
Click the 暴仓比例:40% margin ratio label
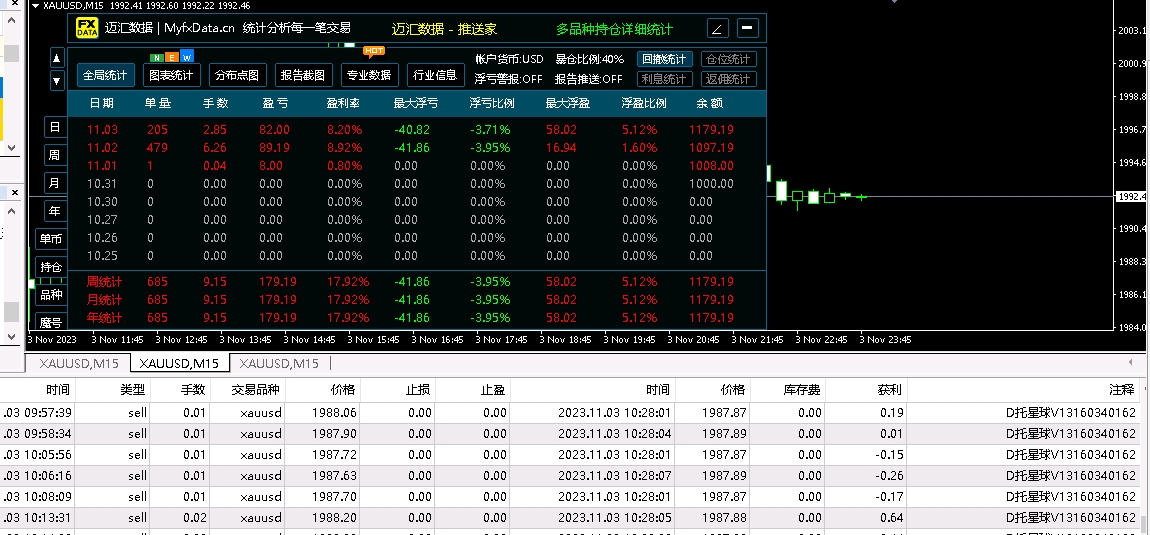pyautogui.click(x=590, y=59)
